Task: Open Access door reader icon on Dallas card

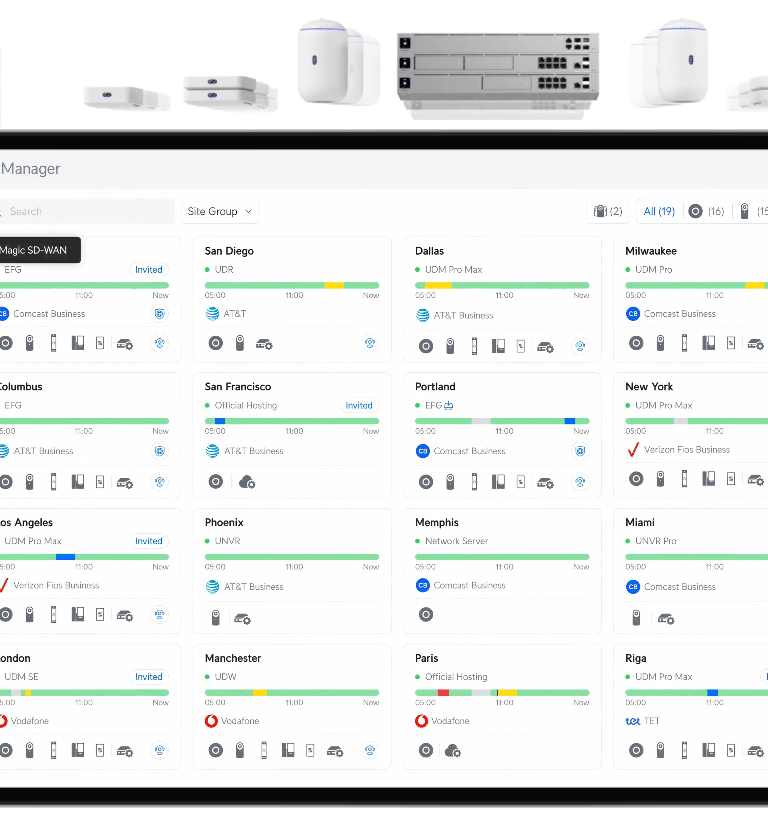Action: click(x=474, y=346)
